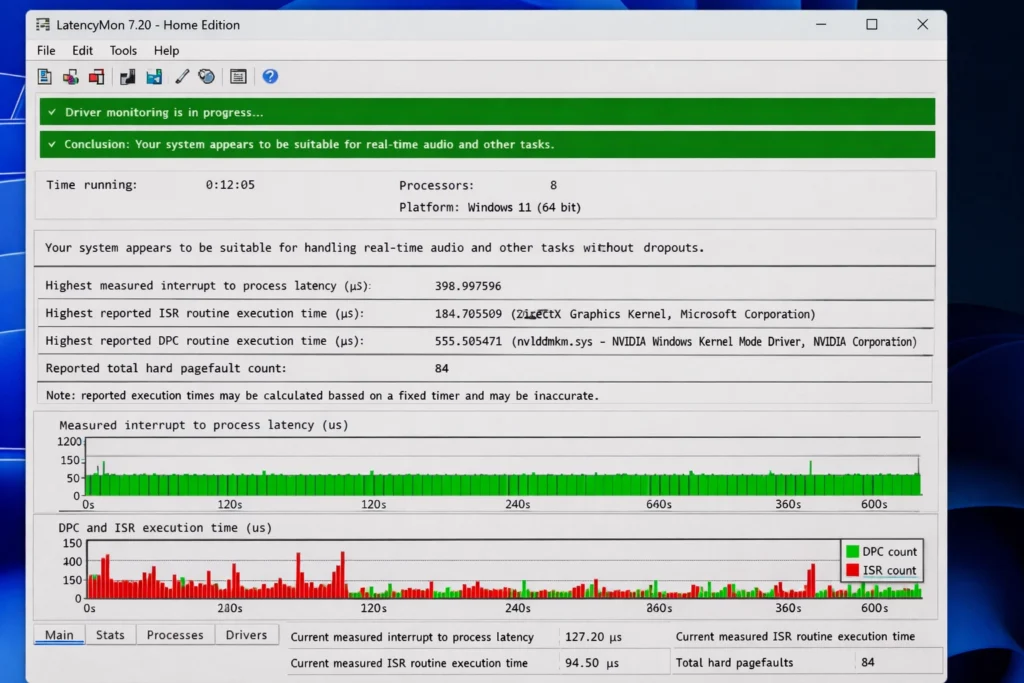
Task: Click the blue document icon in the toolbar
Action: pyautogui.click(x=44, y=77)
